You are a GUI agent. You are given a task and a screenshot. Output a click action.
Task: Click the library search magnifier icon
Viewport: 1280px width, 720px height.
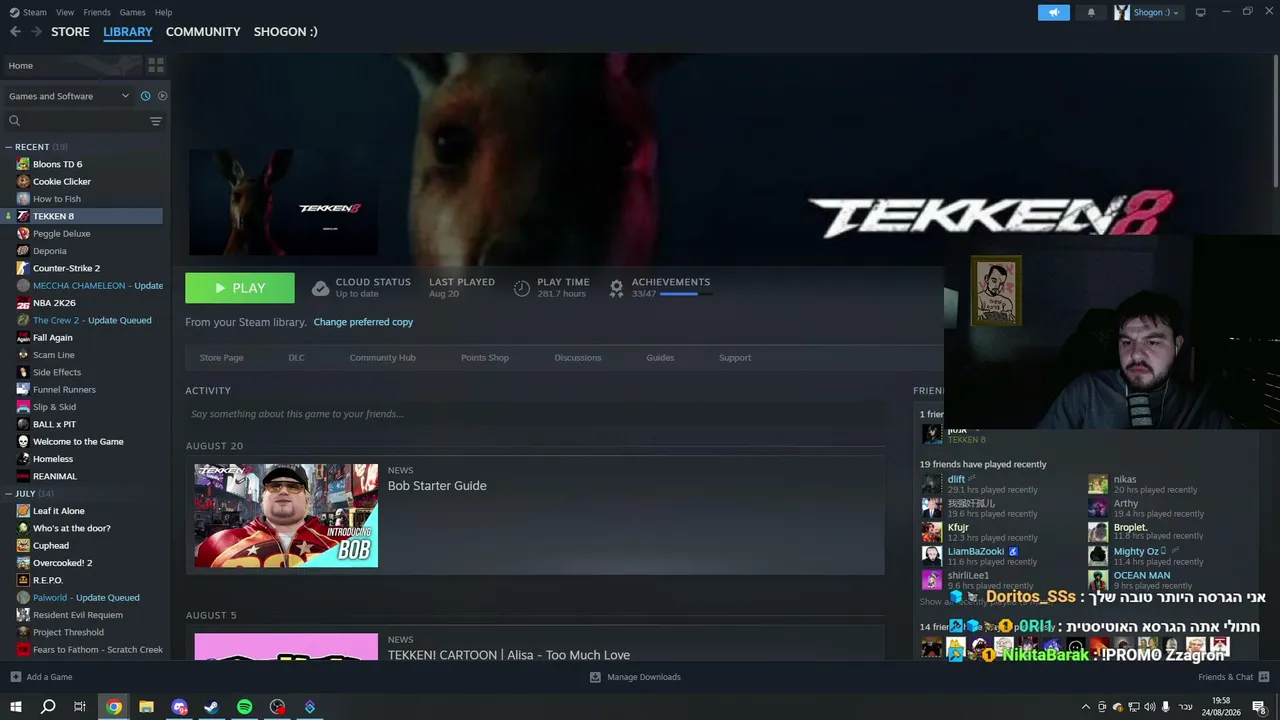[14, 121]
